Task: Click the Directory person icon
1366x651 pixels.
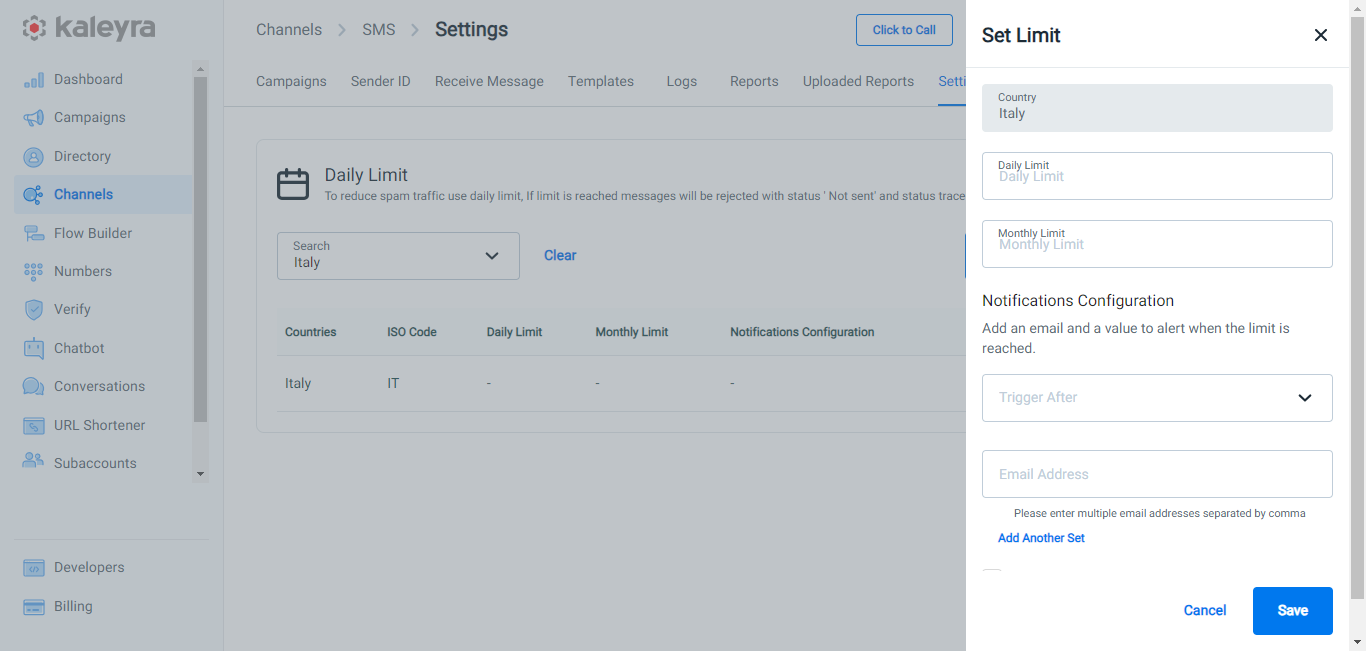Action: (x=34, y=157)
